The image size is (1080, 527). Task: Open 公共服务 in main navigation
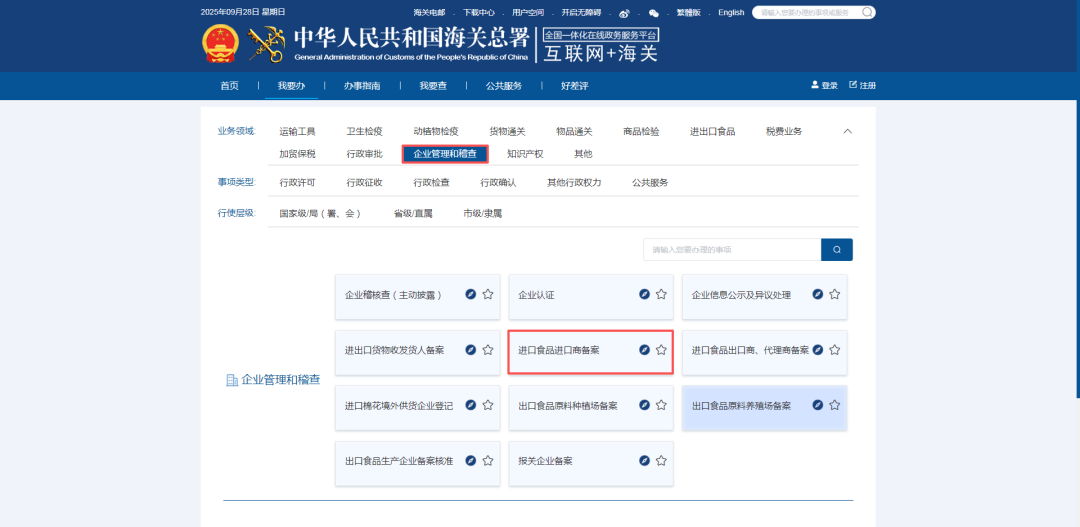click(x=504, y=86)
